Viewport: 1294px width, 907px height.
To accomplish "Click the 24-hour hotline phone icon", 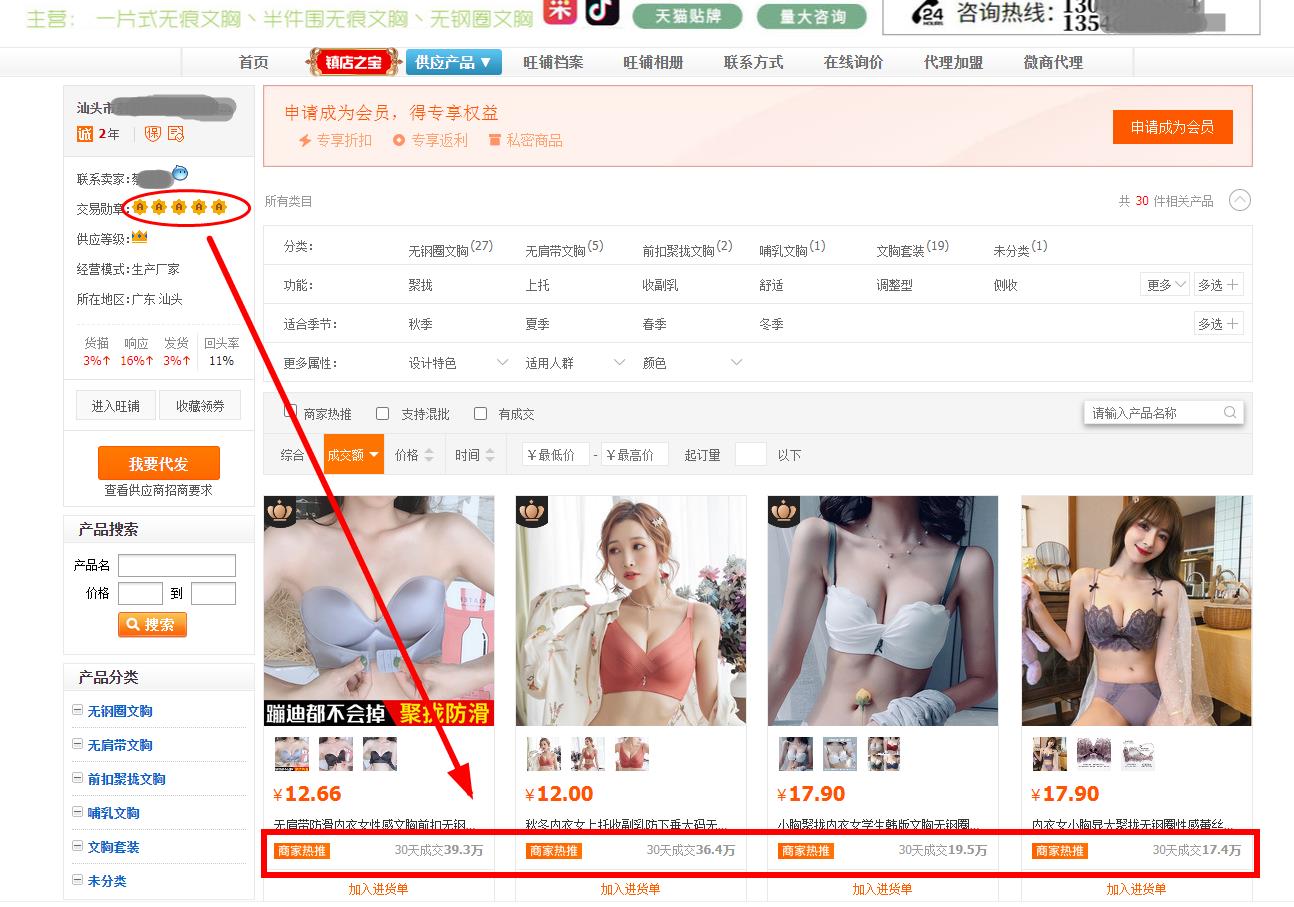I will (929, 13).
